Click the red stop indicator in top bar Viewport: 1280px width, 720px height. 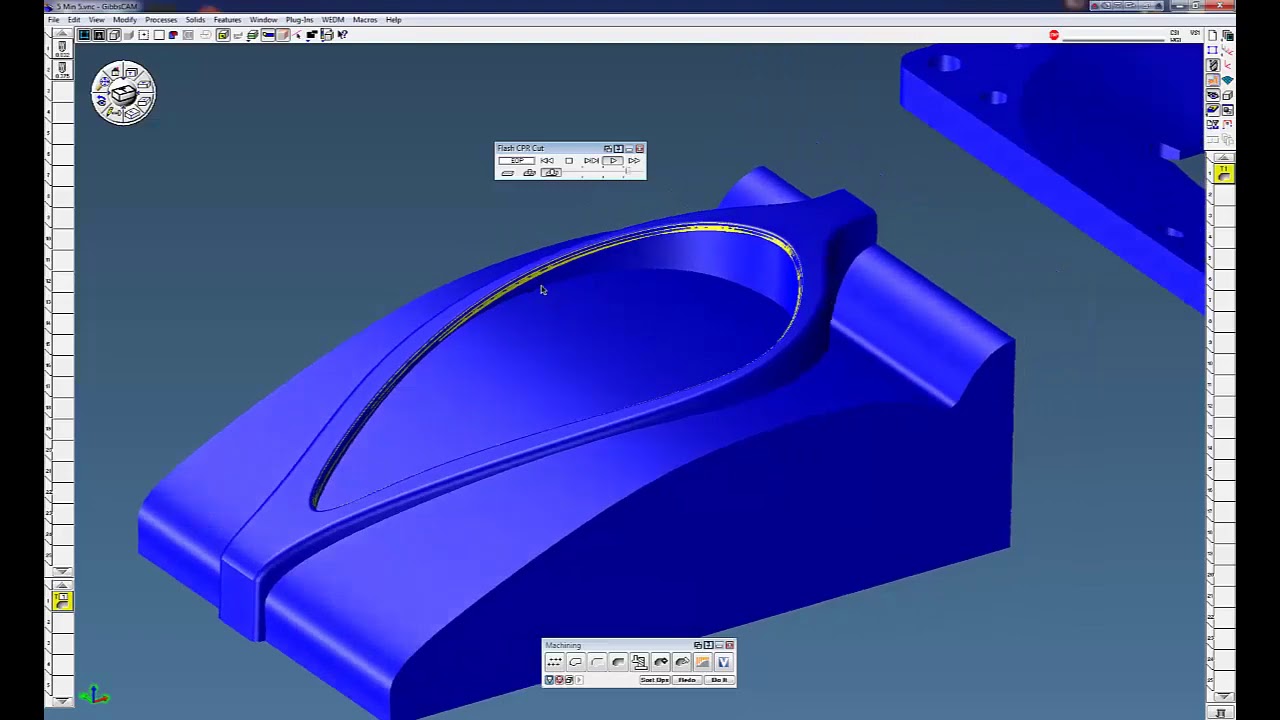[1054, 35]
